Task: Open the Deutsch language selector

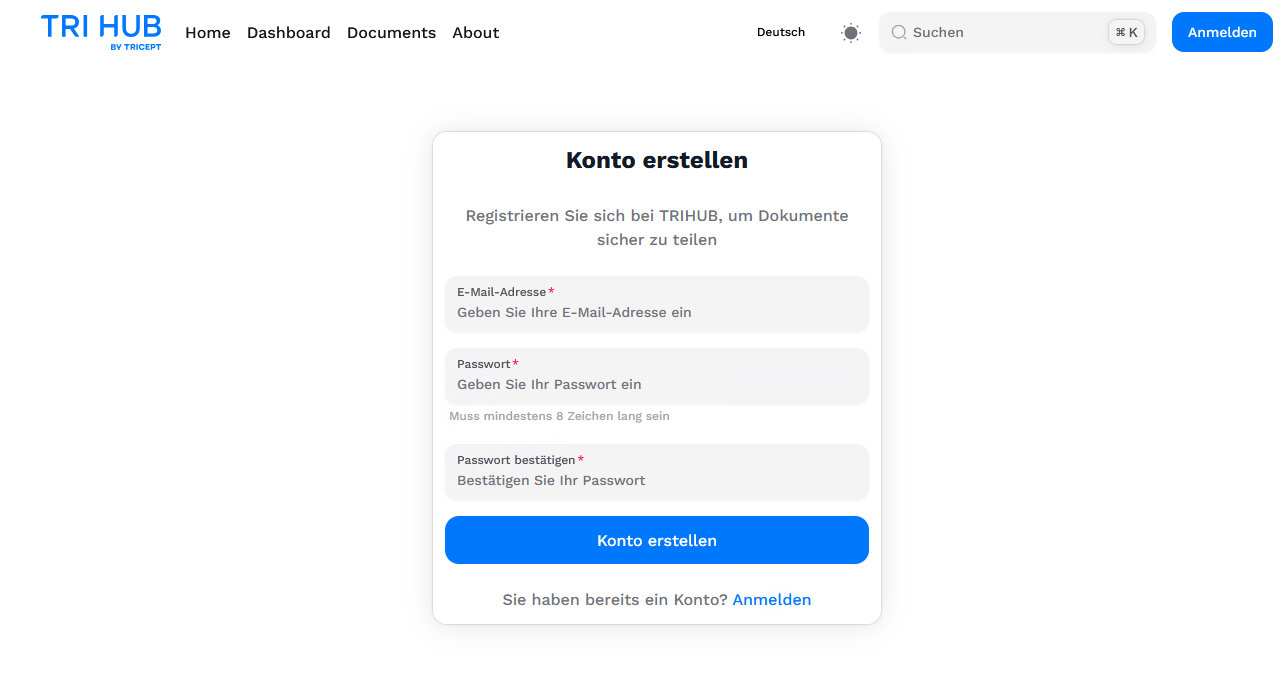Action: click(x=781, y=32)
